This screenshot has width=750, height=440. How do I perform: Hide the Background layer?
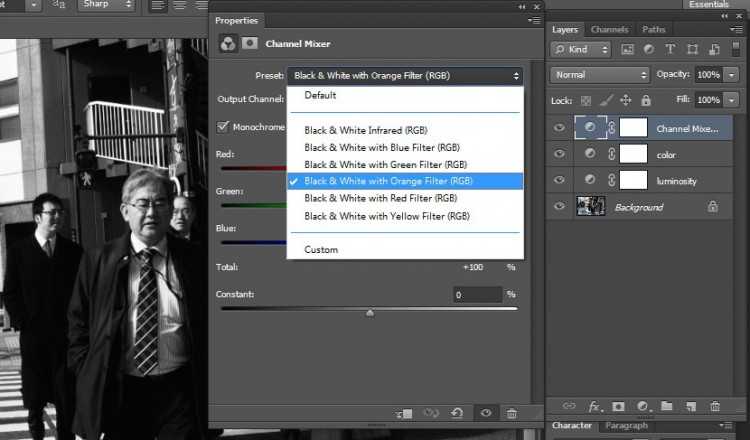click(x=560, y=207)
